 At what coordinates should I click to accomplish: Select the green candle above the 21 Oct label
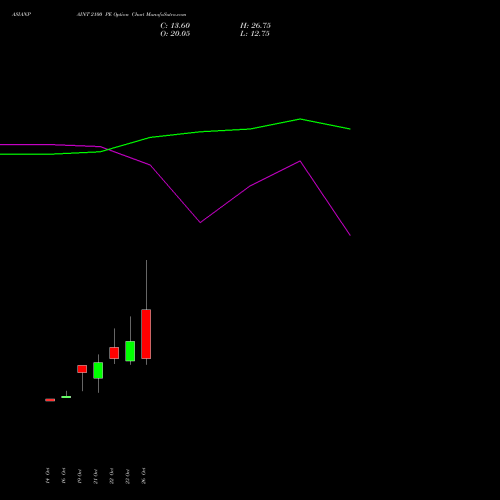coord(98,370)
